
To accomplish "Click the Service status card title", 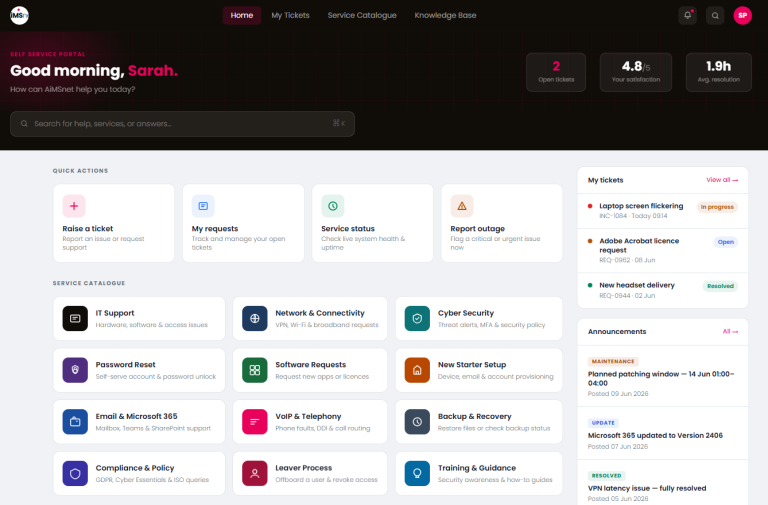I will pyautogui.click(x=348, y=228).
